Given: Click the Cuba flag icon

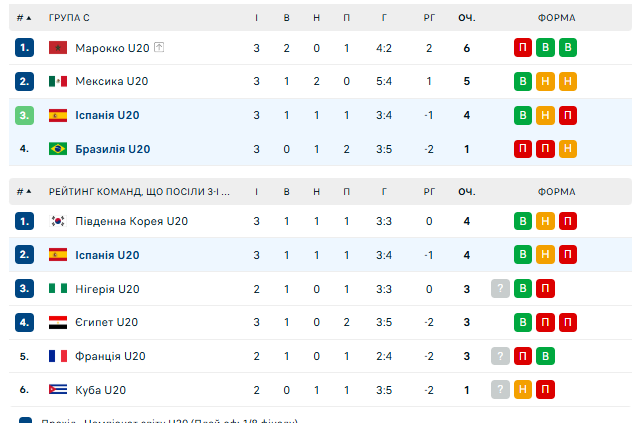Looking at the screenshot, I should [58, 390].
